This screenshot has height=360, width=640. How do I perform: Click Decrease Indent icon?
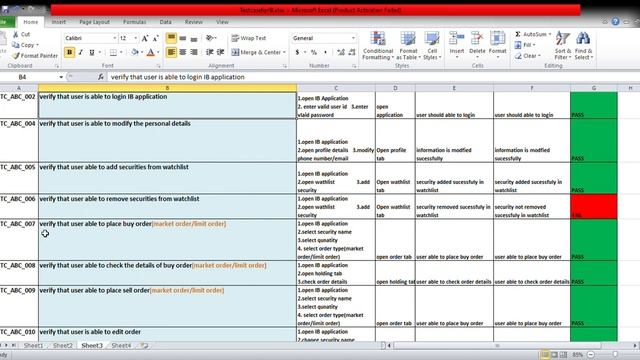209,52
